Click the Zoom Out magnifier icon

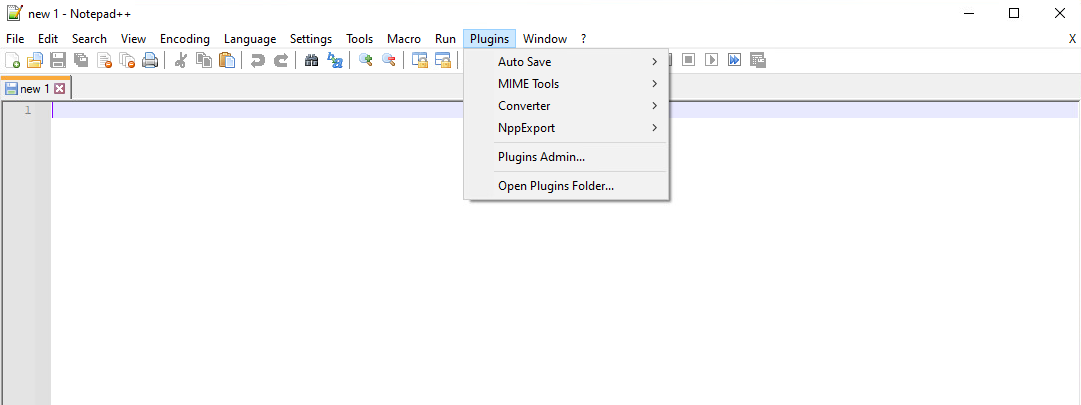pos(388,60)
